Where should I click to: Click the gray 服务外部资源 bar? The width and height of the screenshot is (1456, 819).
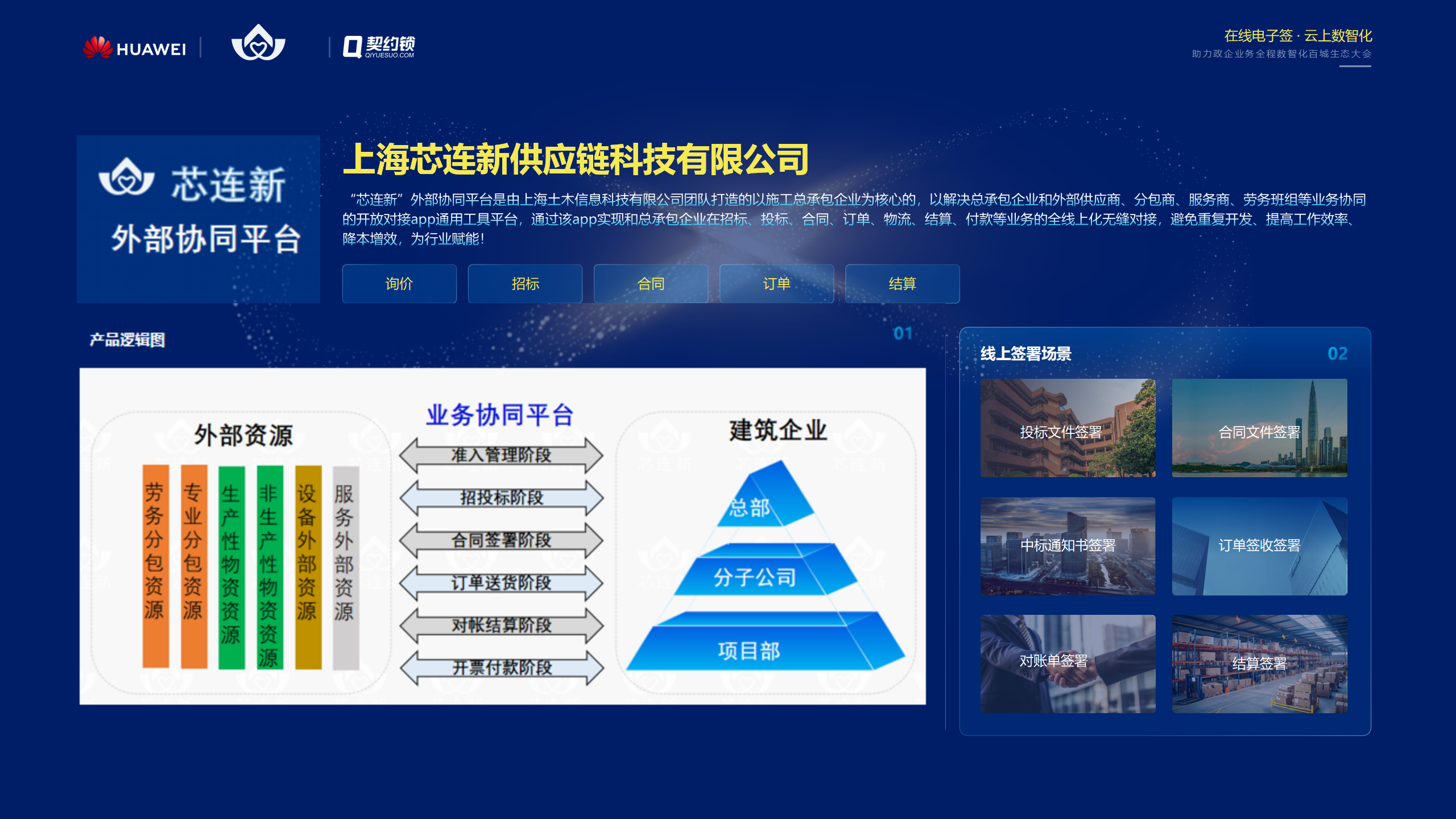[346, 568]
